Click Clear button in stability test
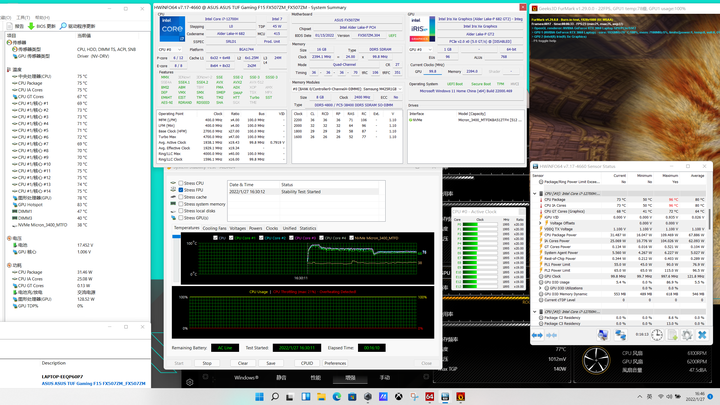This screenshot has height=405, width=720. 243,363
